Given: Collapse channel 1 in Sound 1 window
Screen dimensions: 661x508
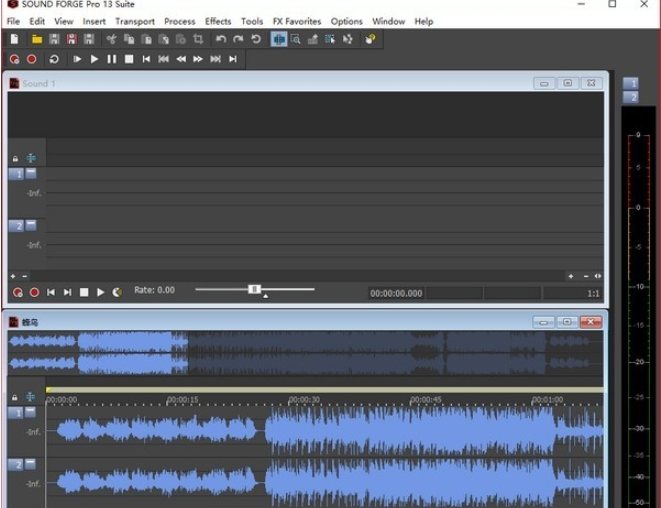Looking at the screenshot, I should [x=31, y=173].
